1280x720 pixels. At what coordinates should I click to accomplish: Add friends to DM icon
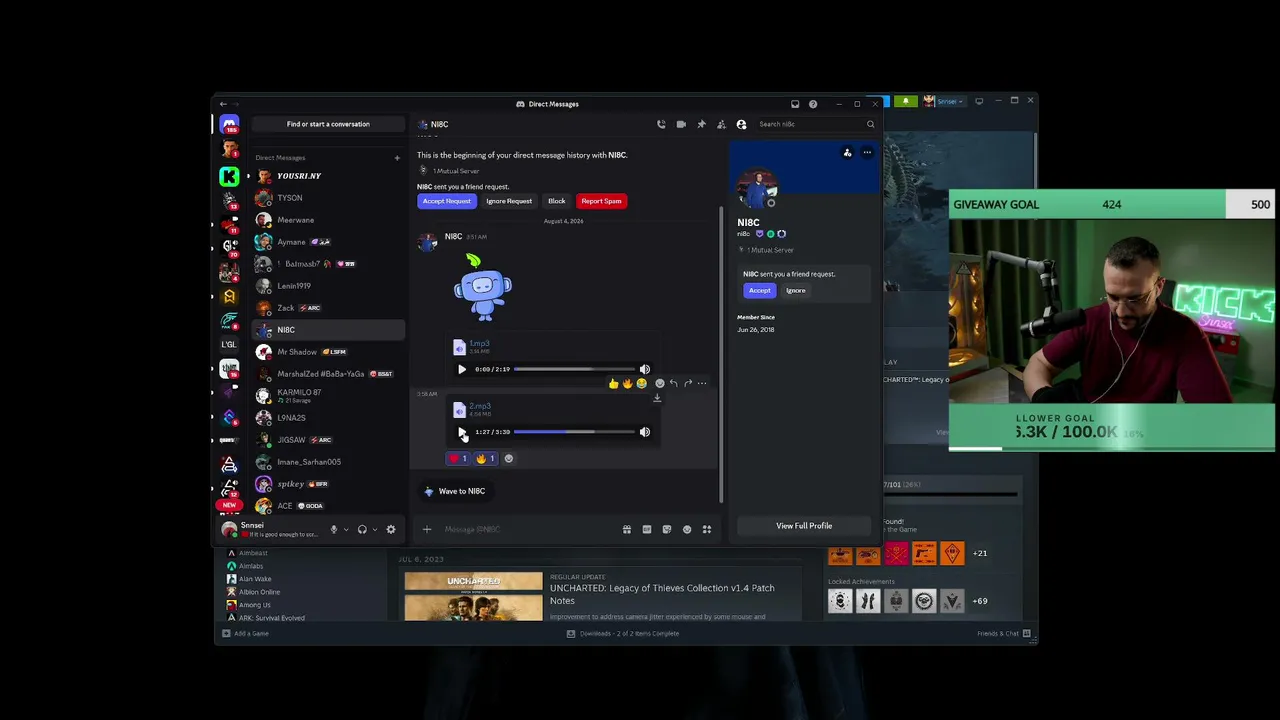pos(721,124)
